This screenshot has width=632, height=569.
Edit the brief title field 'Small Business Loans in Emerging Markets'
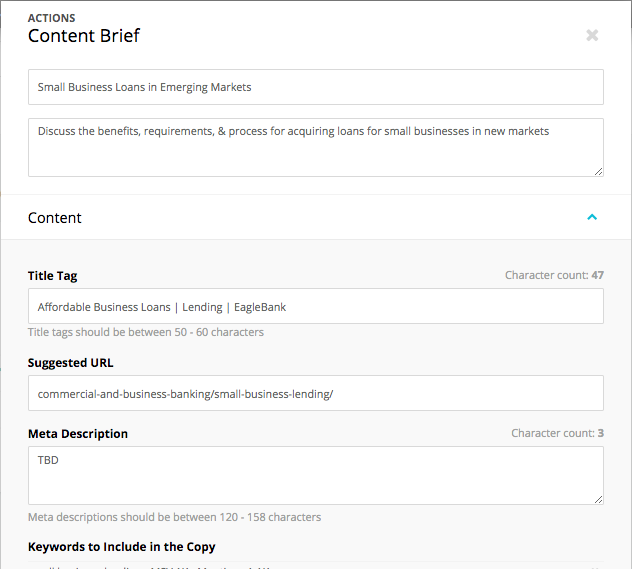(x=316, y=87)
